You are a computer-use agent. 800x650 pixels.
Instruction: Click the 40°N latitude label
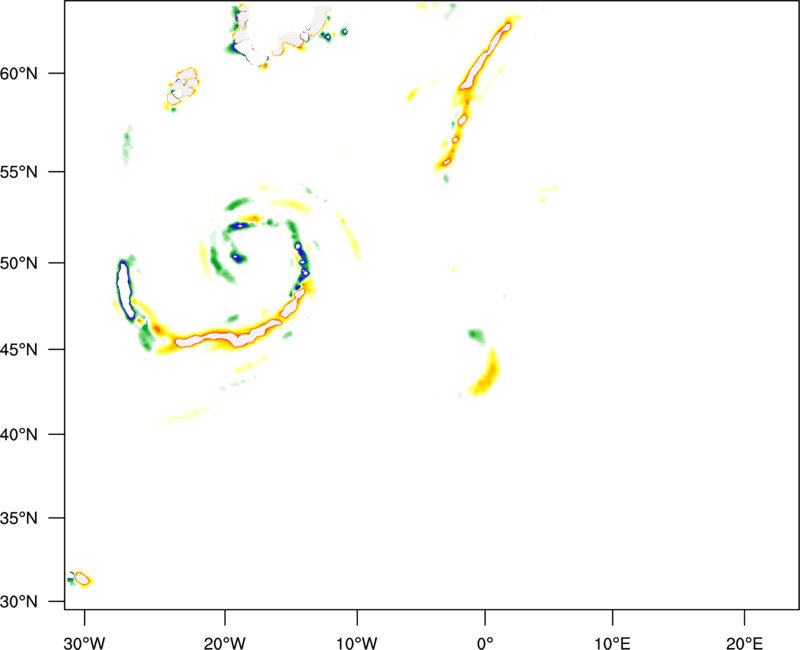pos(19,435)
